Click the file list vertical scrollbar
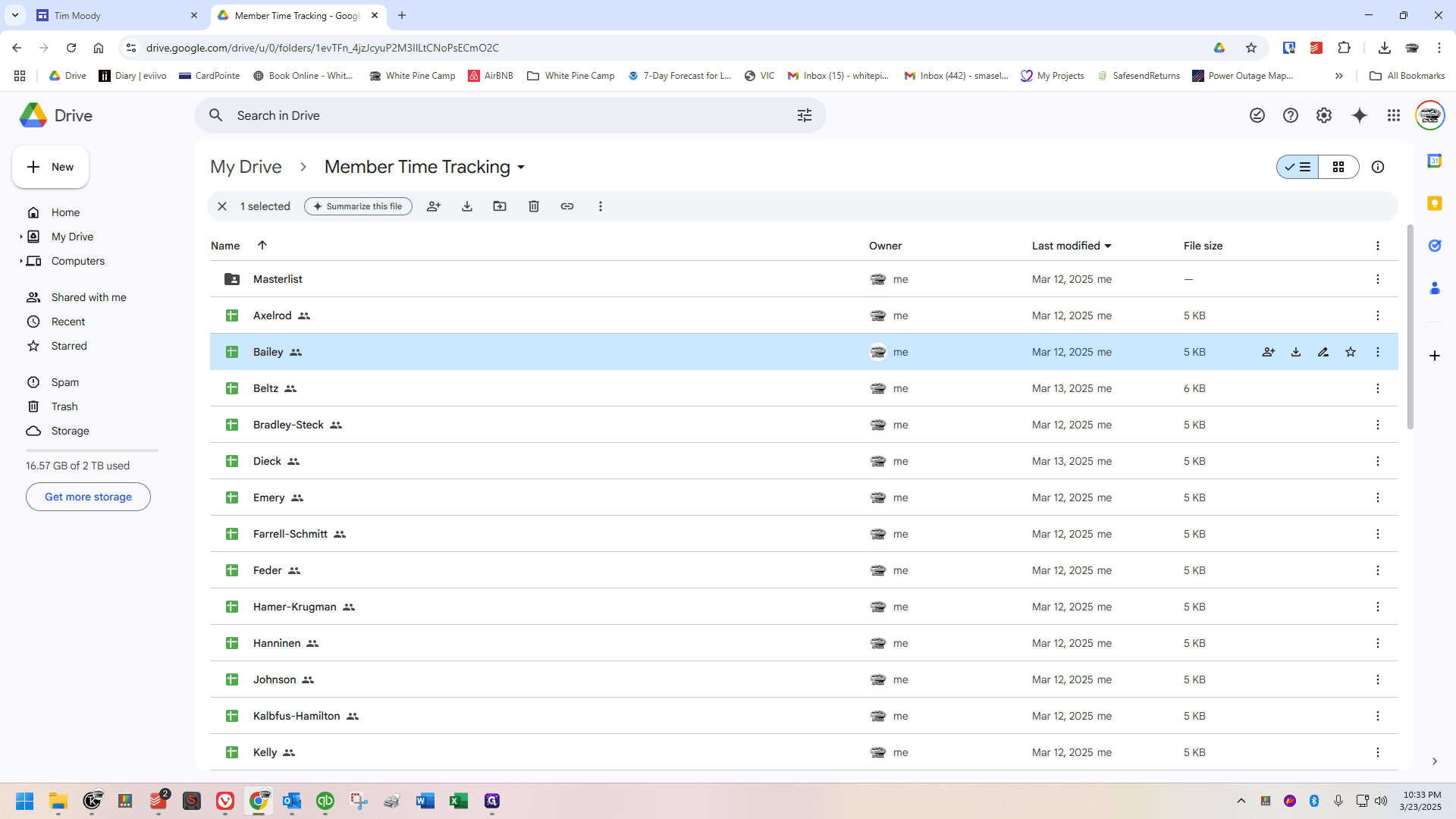 1410,326
